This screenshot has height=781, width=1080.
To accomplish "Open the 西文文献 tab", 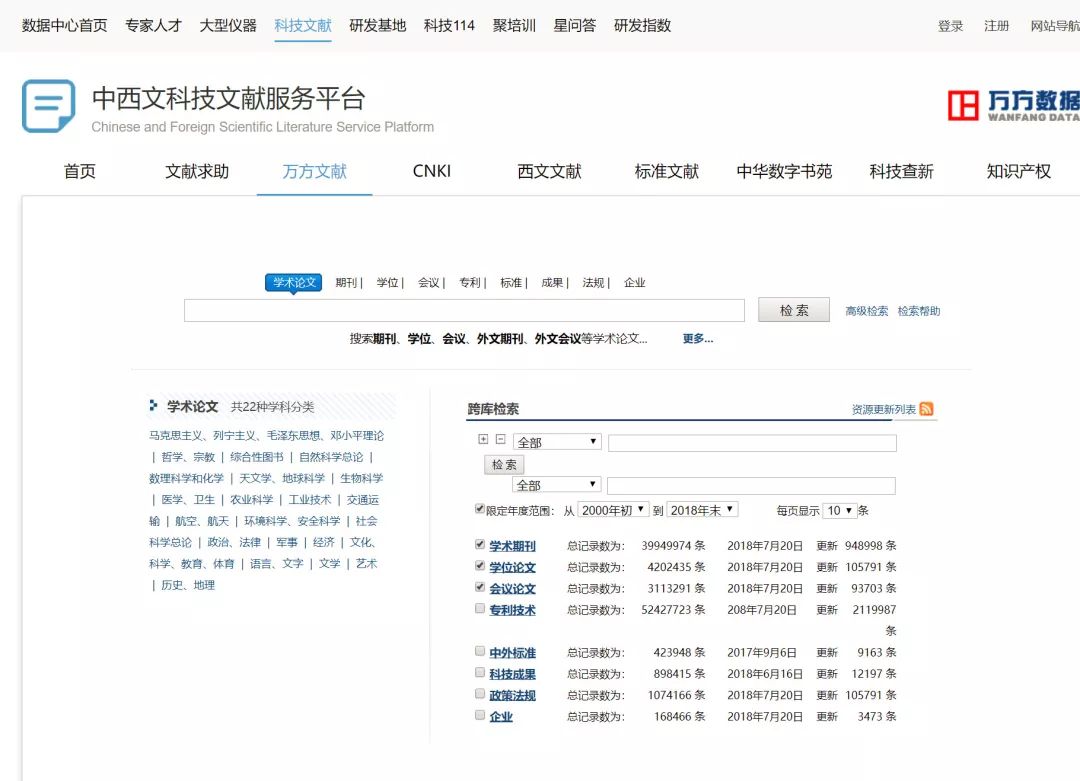I will pos(549,171).
